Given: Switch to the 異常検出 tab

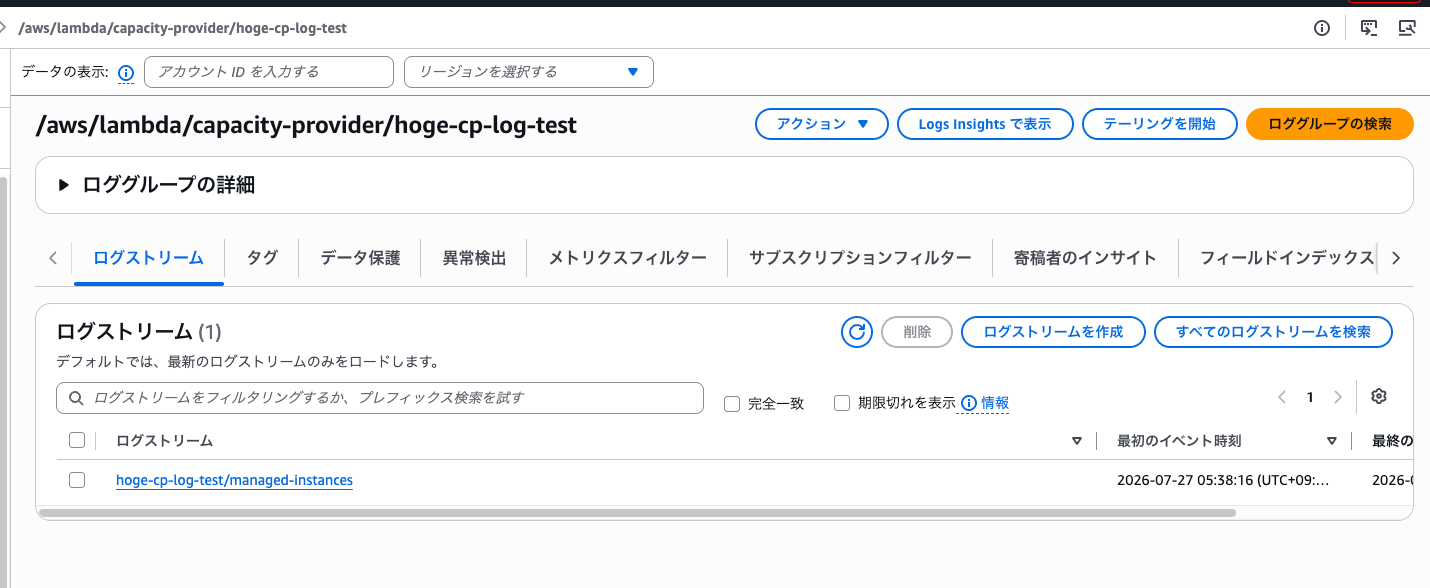Looking at the screenshot, I should [474, 258].
